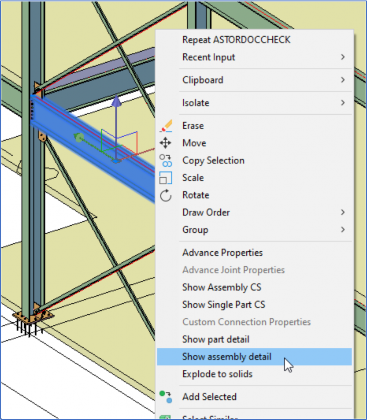Click the Erase icon in context menu
Image resolution: width=367 pixels, height=420 pixels.
pos(166,126)
